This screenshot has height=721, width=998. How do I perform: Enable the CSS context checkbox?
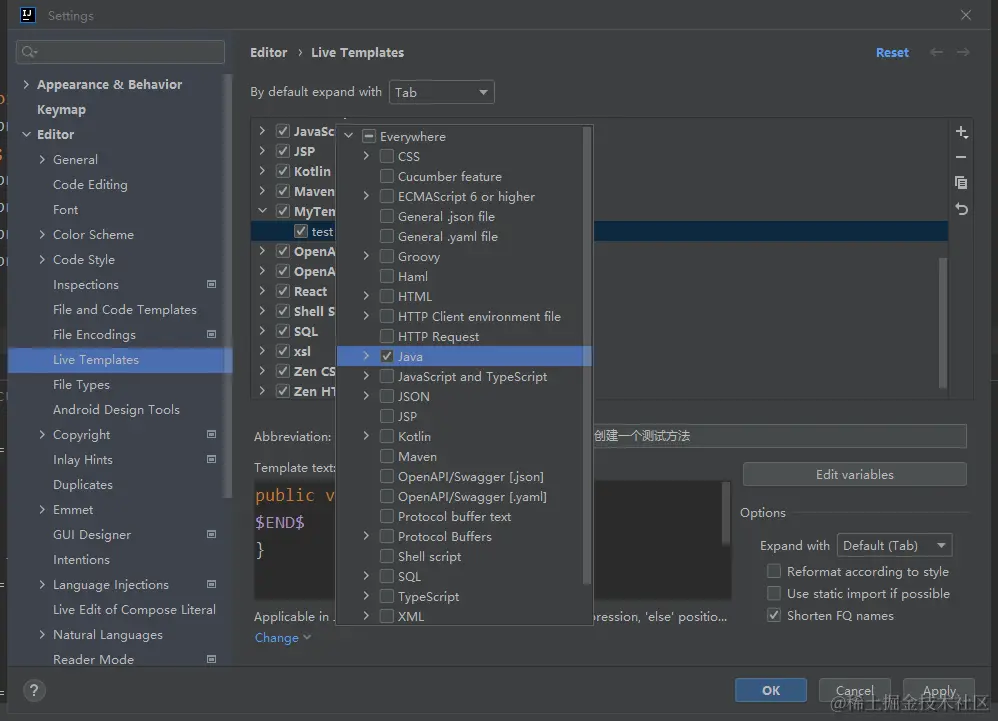(x=386, y=156)
